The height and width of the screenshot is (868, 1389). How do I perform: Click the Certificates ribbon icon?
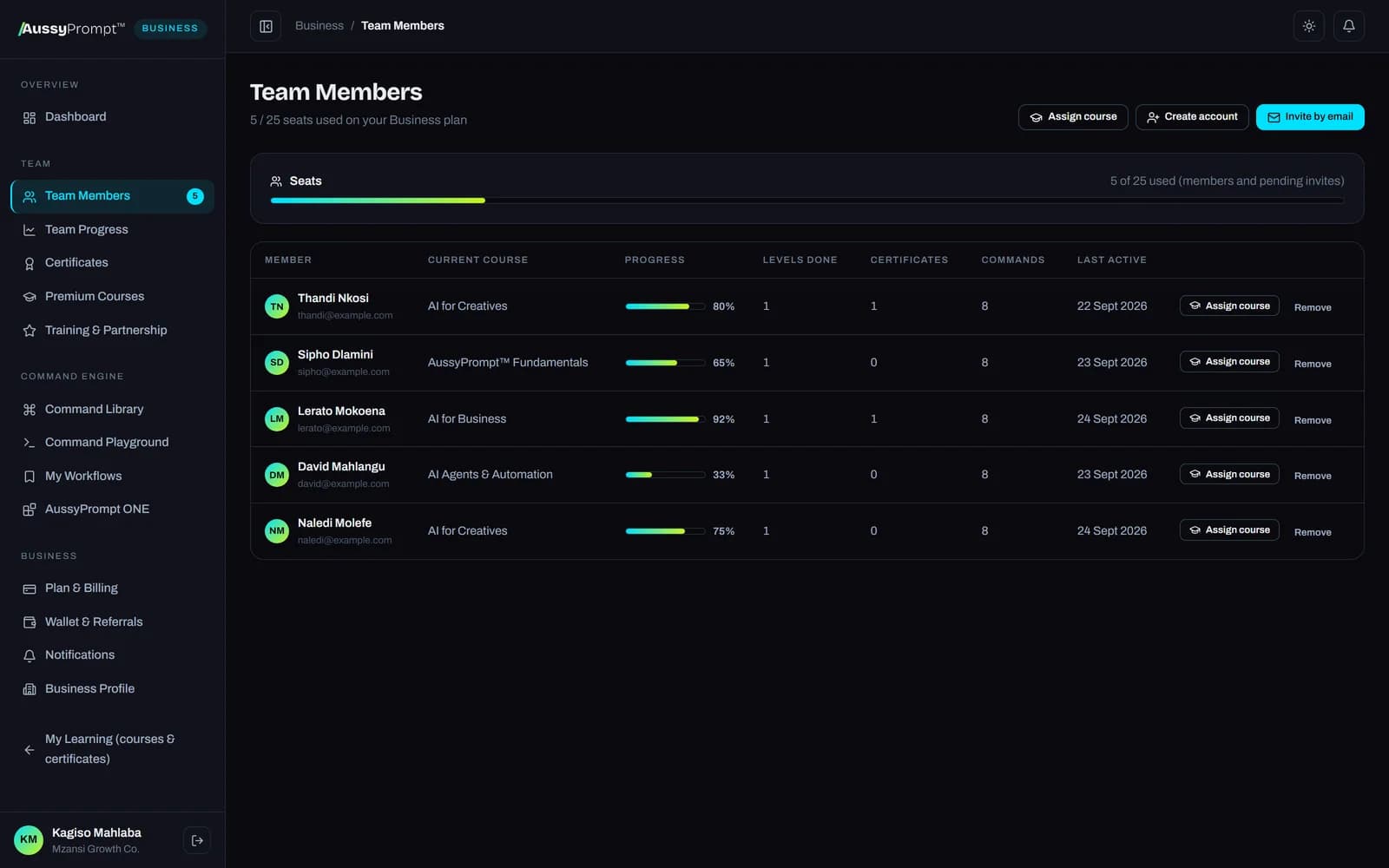coord(30,263)
